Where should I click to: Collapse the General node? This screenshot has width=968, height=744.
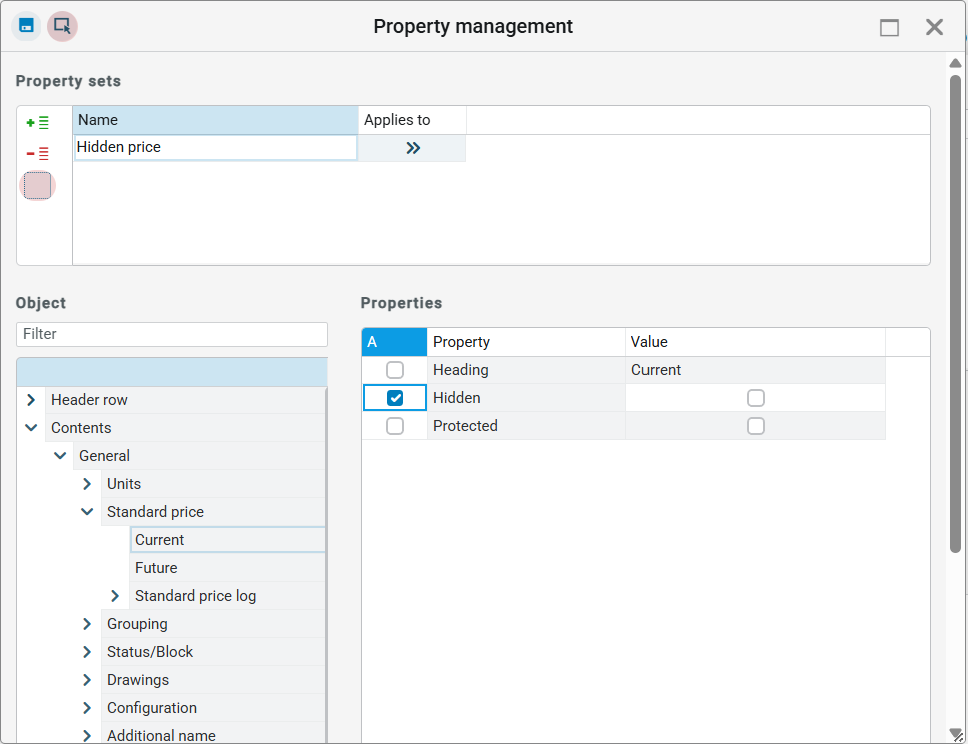[59, 456]
